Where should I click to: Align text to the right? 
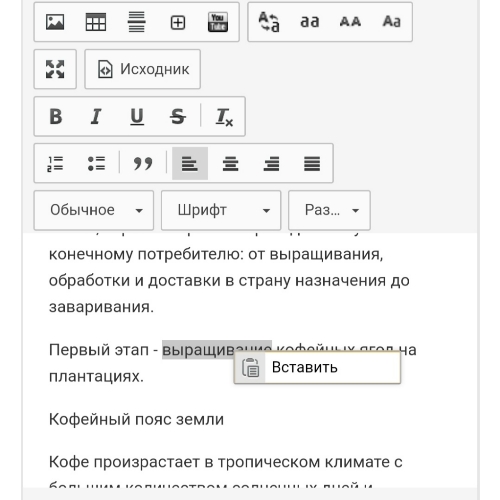(x=271, y=164)
